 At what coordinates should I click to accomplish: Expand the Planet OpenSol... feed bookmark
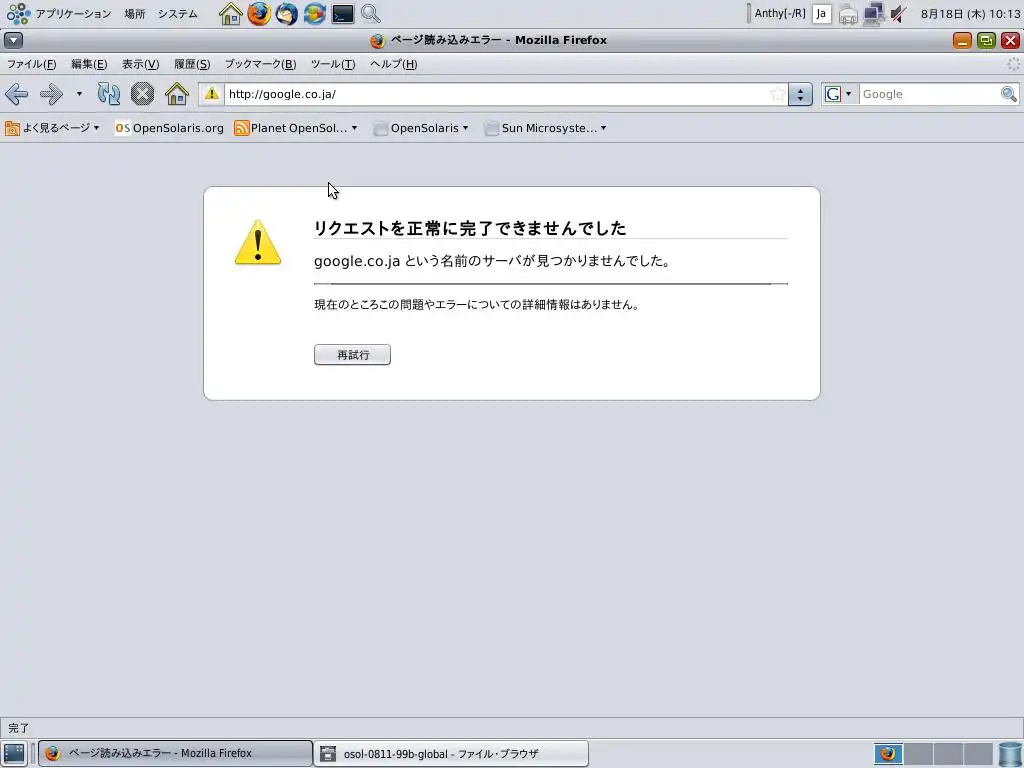pos(296,128)
